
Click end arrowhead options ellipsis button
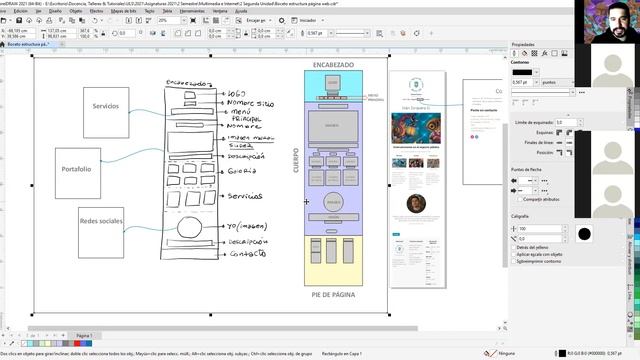(544, 191)
